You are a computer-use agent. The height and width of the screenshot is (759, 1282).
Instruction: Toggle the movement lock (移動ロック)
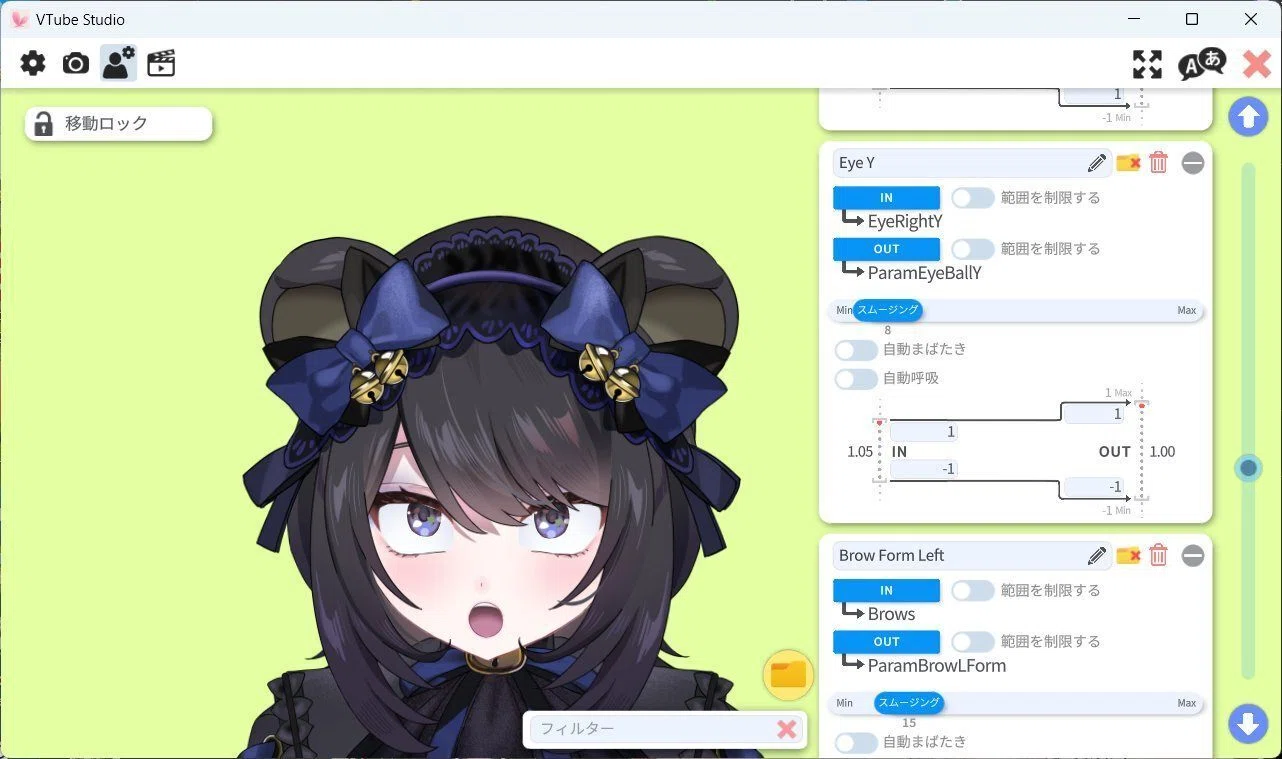(x=119, y=124)
